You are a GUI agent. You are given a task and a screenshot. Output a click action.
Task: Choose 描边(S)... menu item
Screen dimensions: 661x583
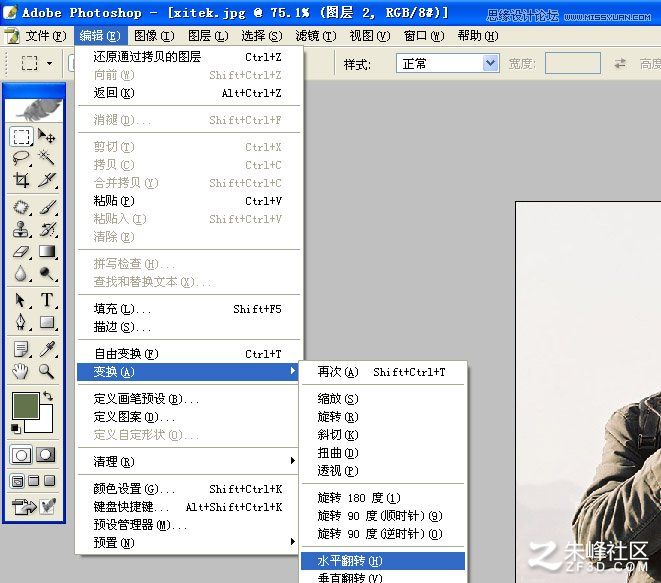coord(187,327)
